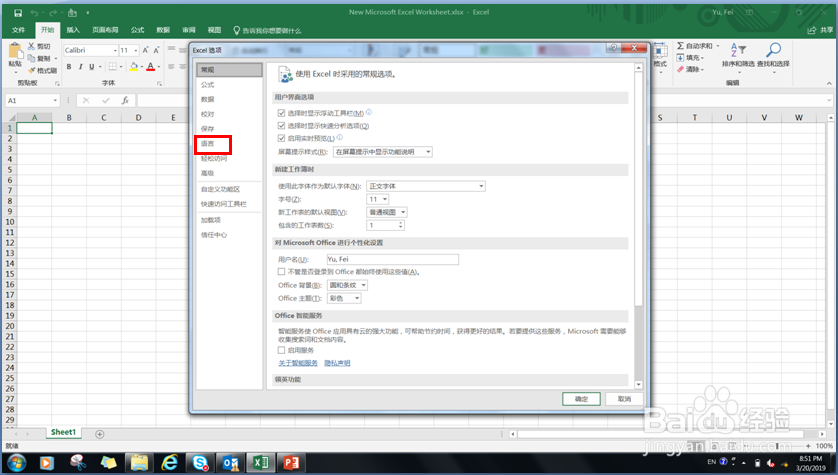The width and height of the screenshot is (838, 475).
Task: Click Decrease Font Size (smaller A)
Action: (157, 50)
